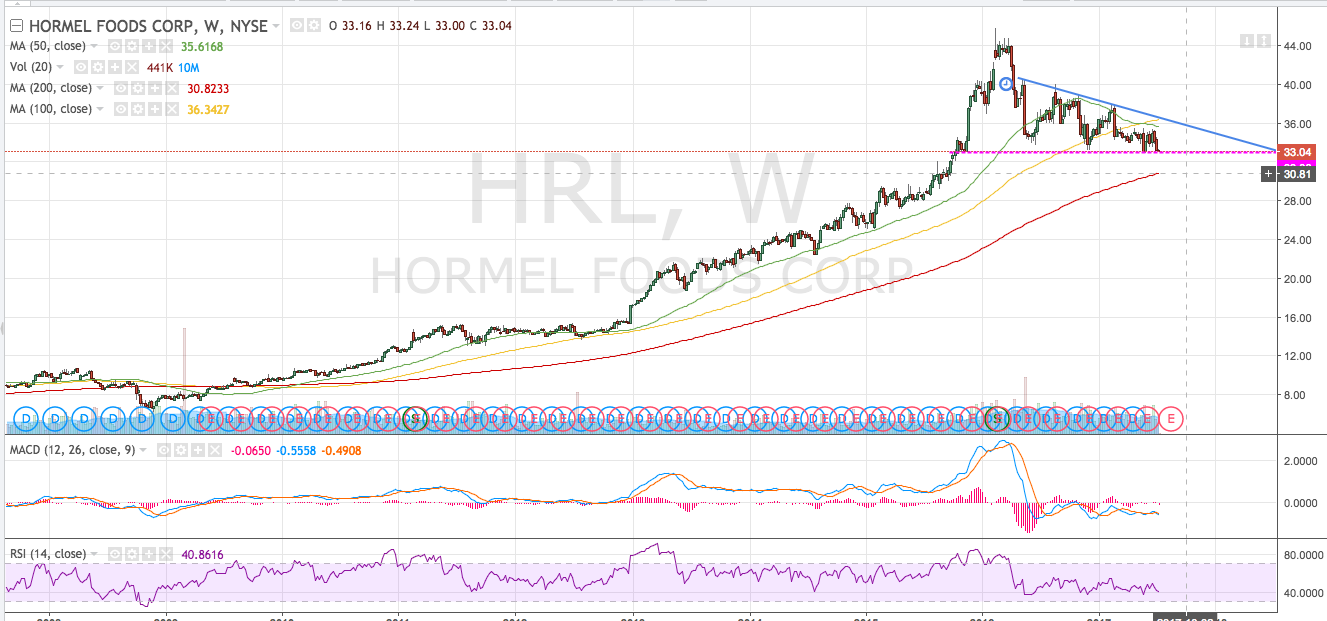Collapse the legend using the minus box
1327x621 pixels.
(x=15, y=26)
